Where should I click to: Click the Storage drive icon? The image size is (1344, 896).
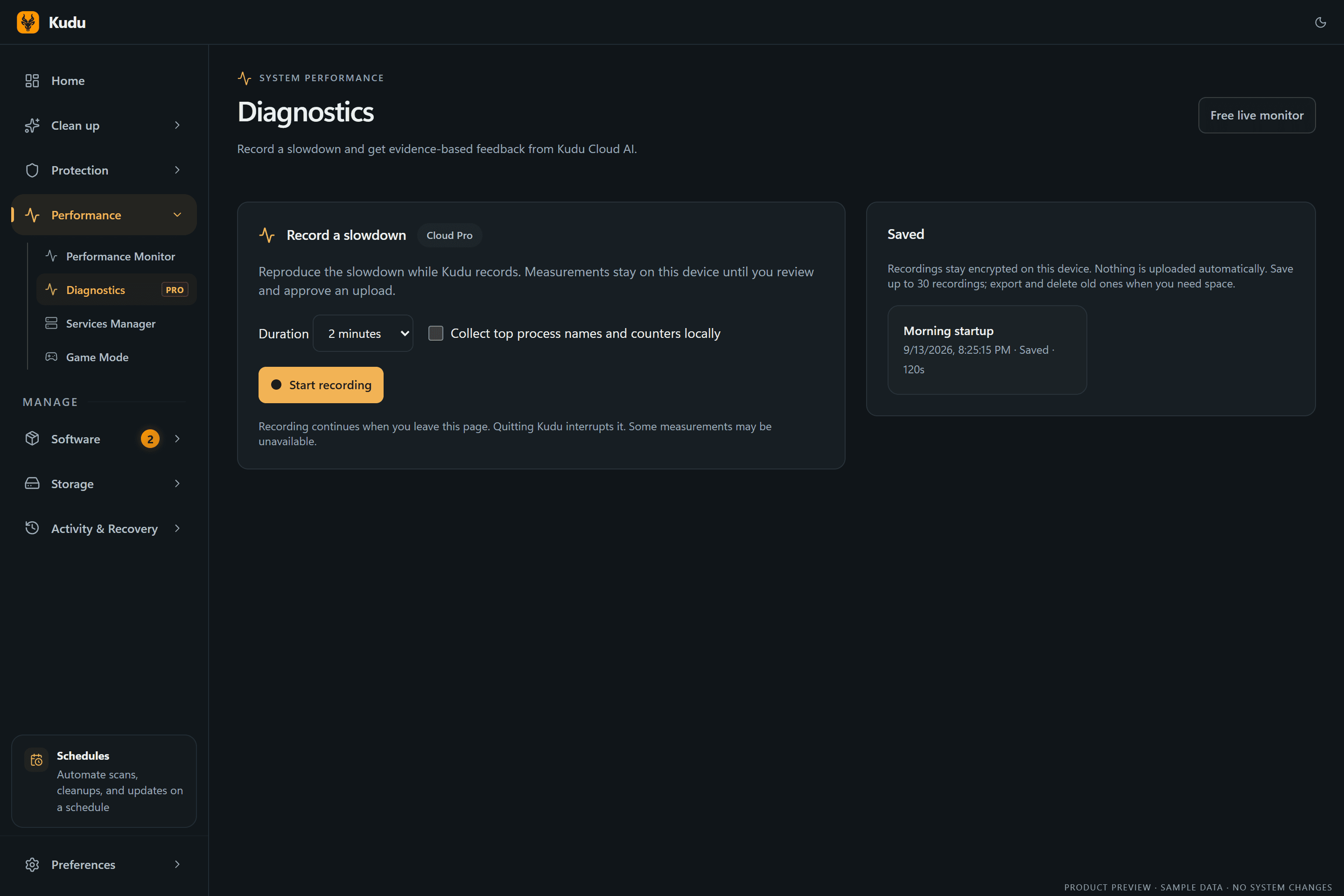pos(32,483)
